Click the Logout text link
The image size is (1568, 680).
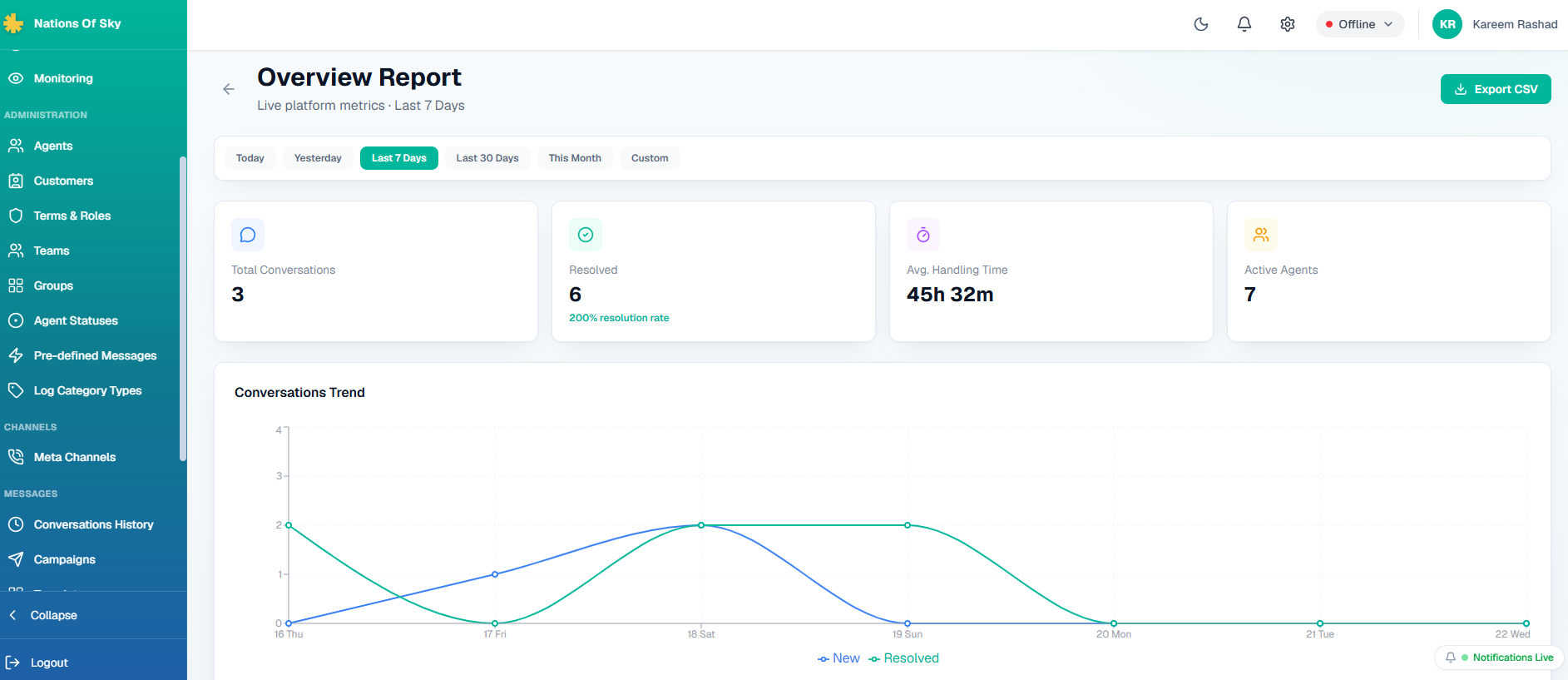[49, 663]
